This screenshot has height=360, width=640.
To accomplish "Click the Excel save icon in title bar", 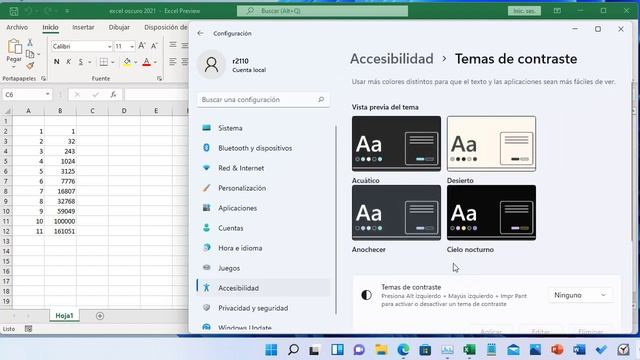I will coord(13,11).
